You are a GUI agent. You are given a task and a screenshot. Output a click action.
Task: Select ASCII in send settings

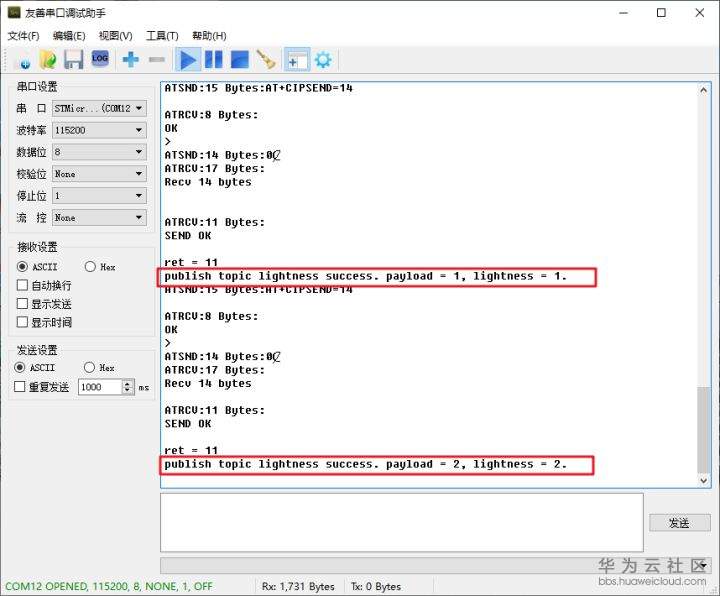point(35,367)
